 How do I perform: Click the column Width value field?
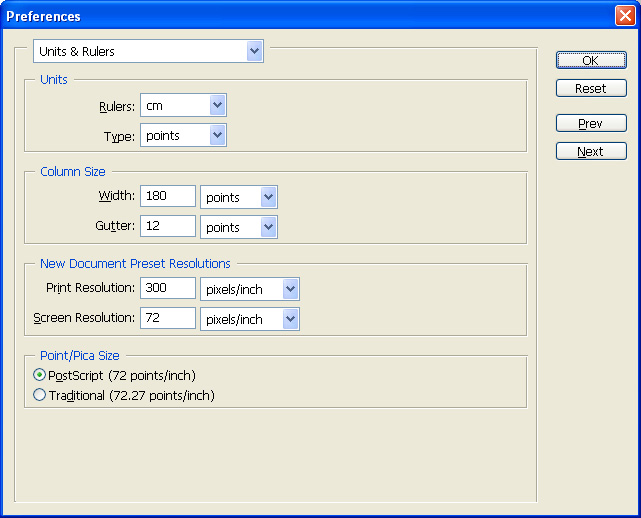(x=168, y=196)
